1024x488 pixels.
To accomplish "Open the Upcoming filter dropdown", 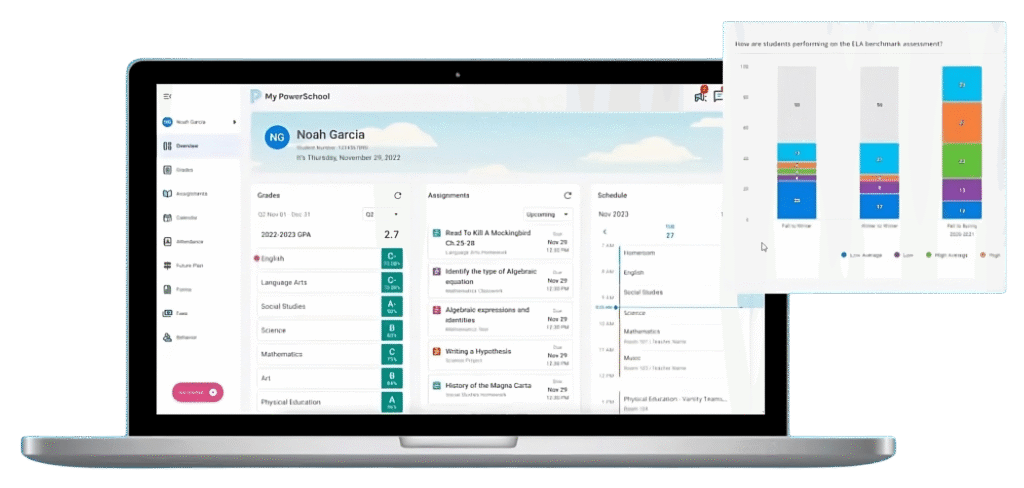I will [548, 214].
